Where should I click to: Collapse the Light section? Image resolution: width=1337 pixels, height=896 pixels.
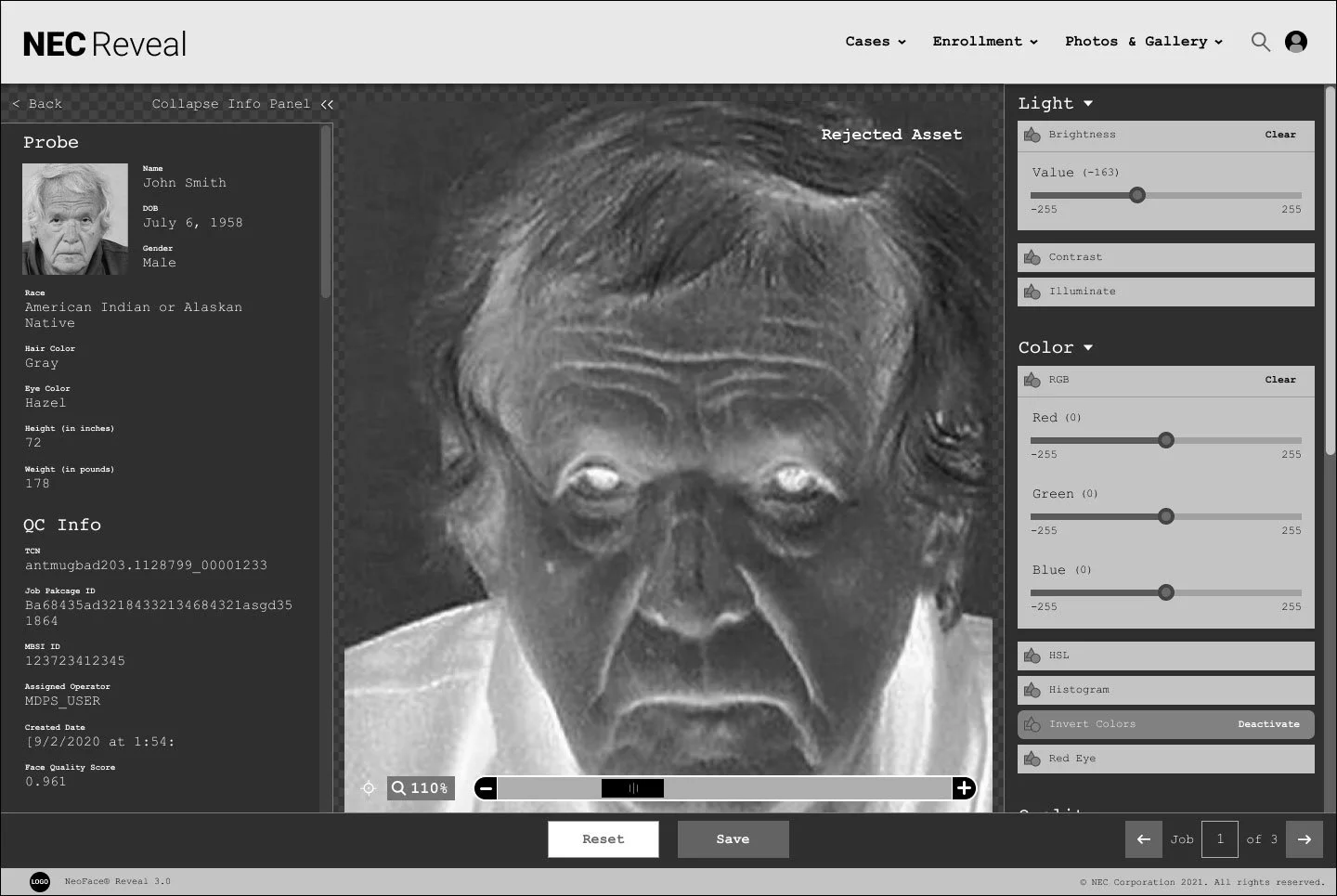click(1086, 103)
